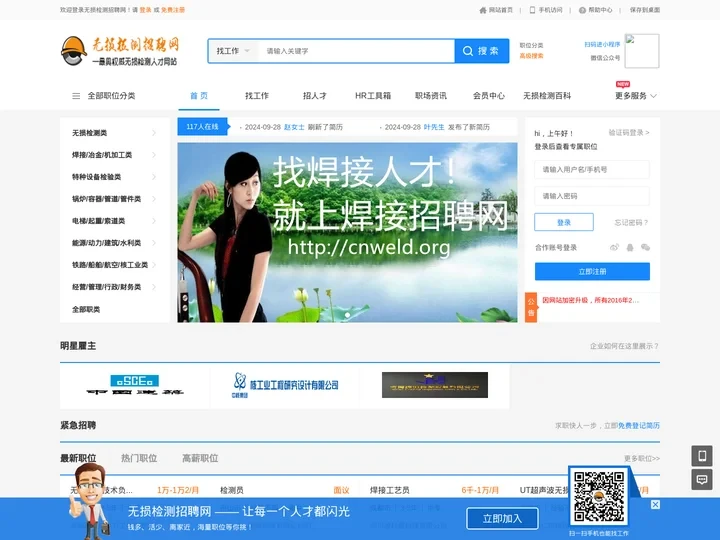
Task: Open the help center icon link 帮助中心
Action: pyautogui.click(x=596, y=10)
